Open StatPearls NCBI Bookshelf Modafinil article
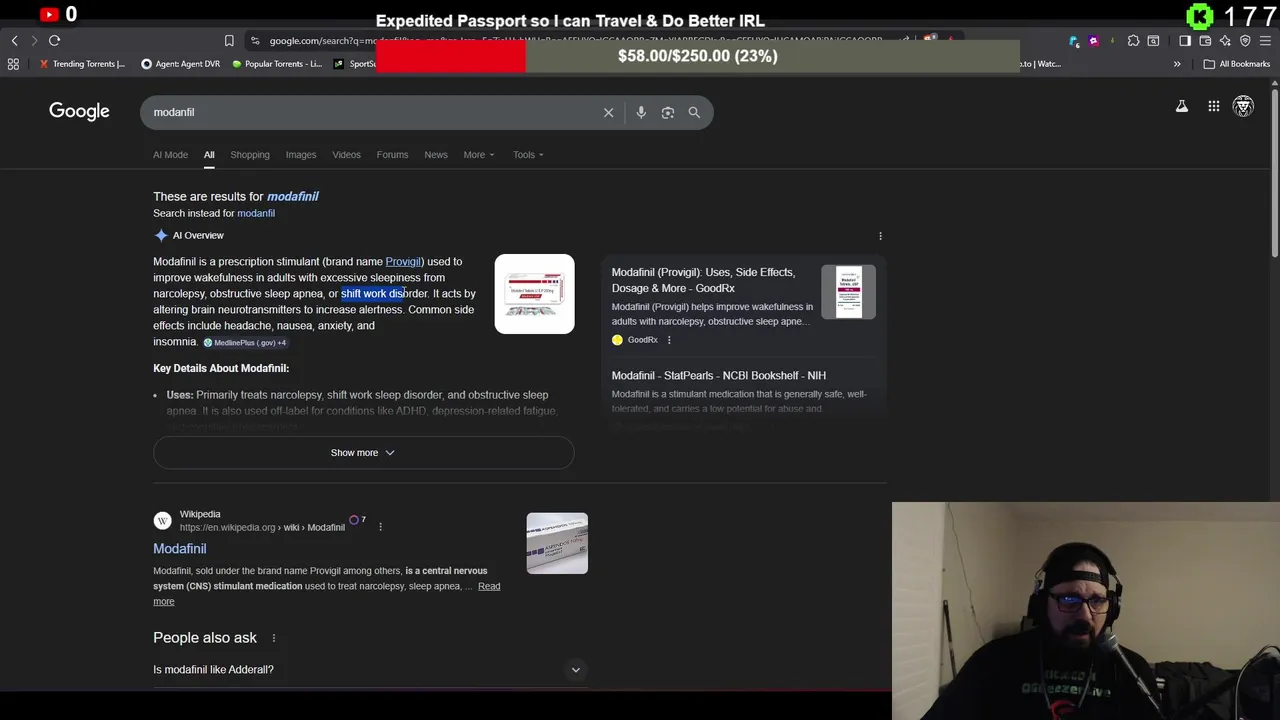 719,376
